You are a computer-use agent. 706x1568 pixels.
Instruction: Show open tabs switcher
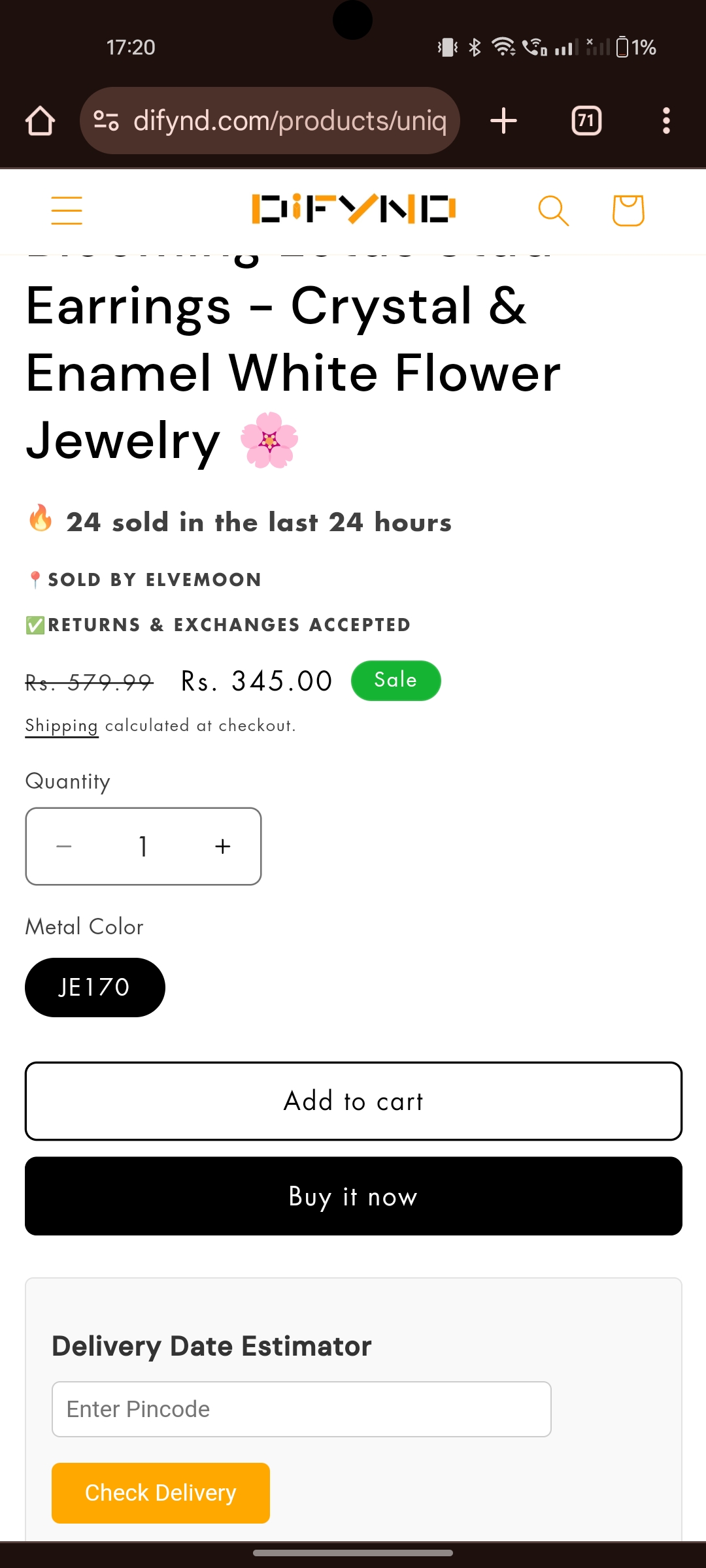[586, 121]
